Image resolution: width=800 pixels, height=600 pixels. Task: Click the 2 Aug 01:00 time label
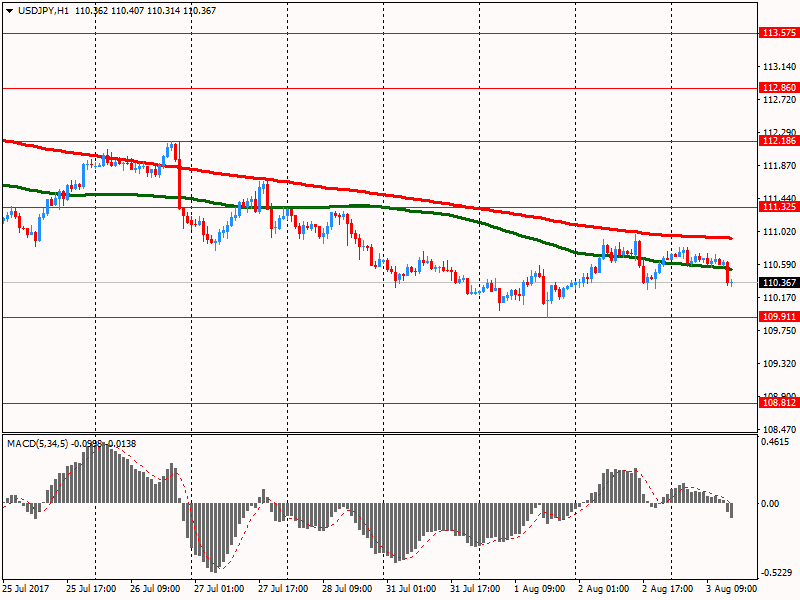click(604, 589)
